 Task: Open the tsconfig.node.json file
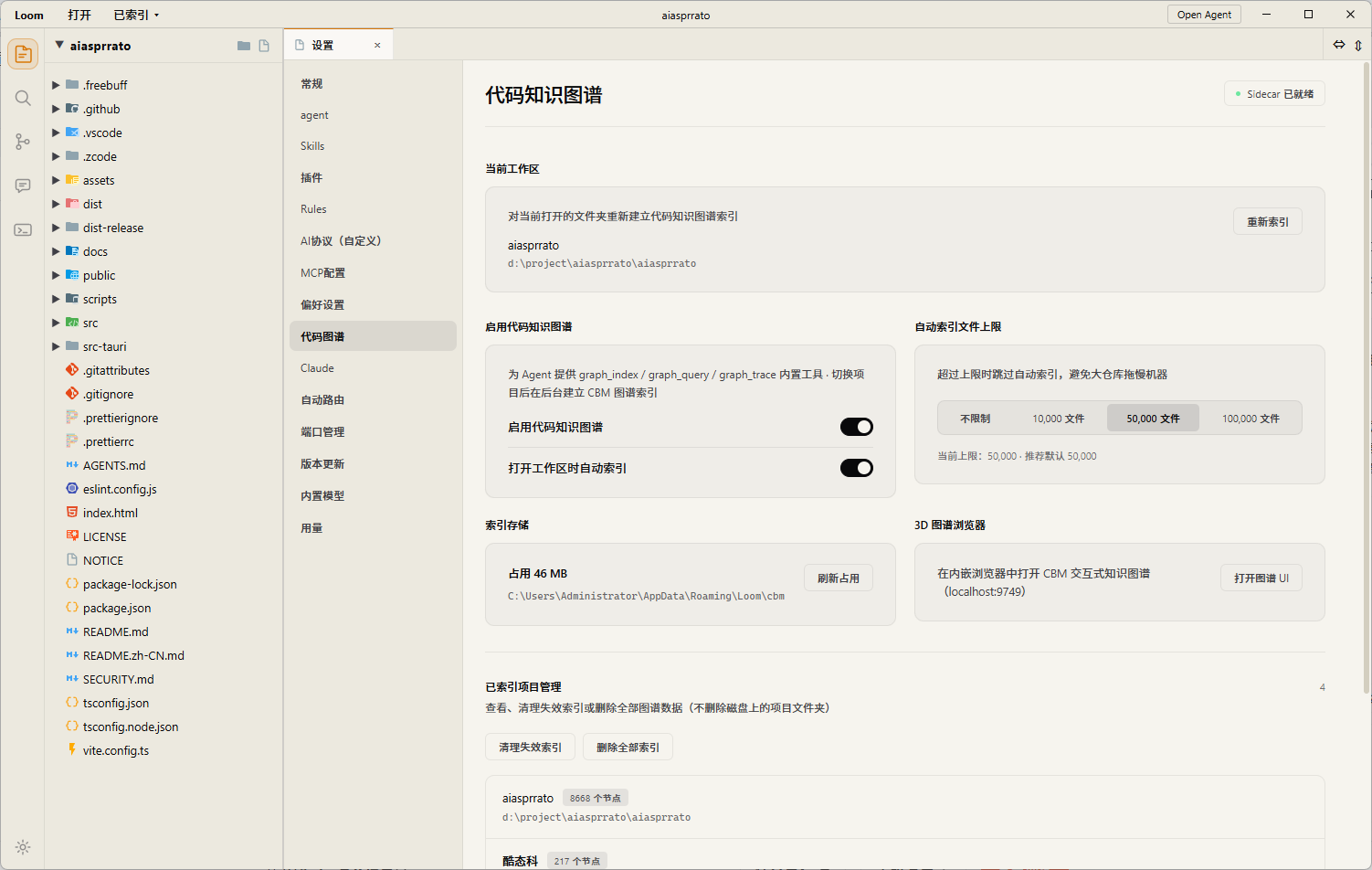[131, 727]
